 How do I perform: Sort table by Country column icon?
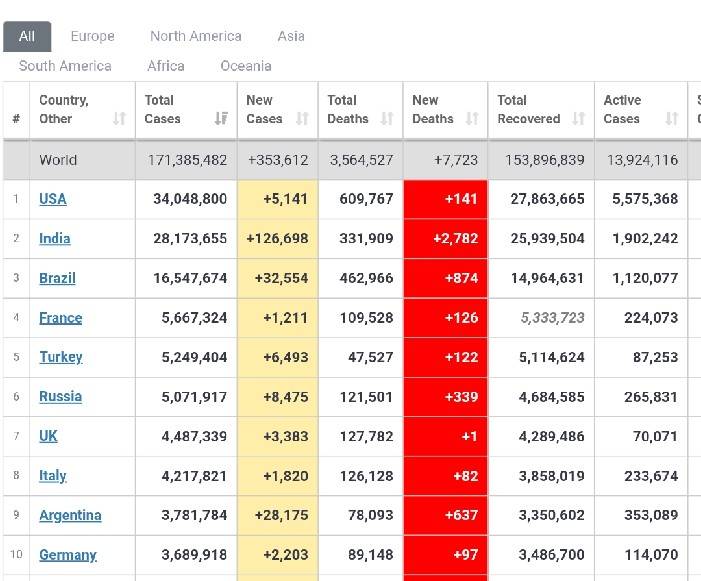tap(120, 119)
